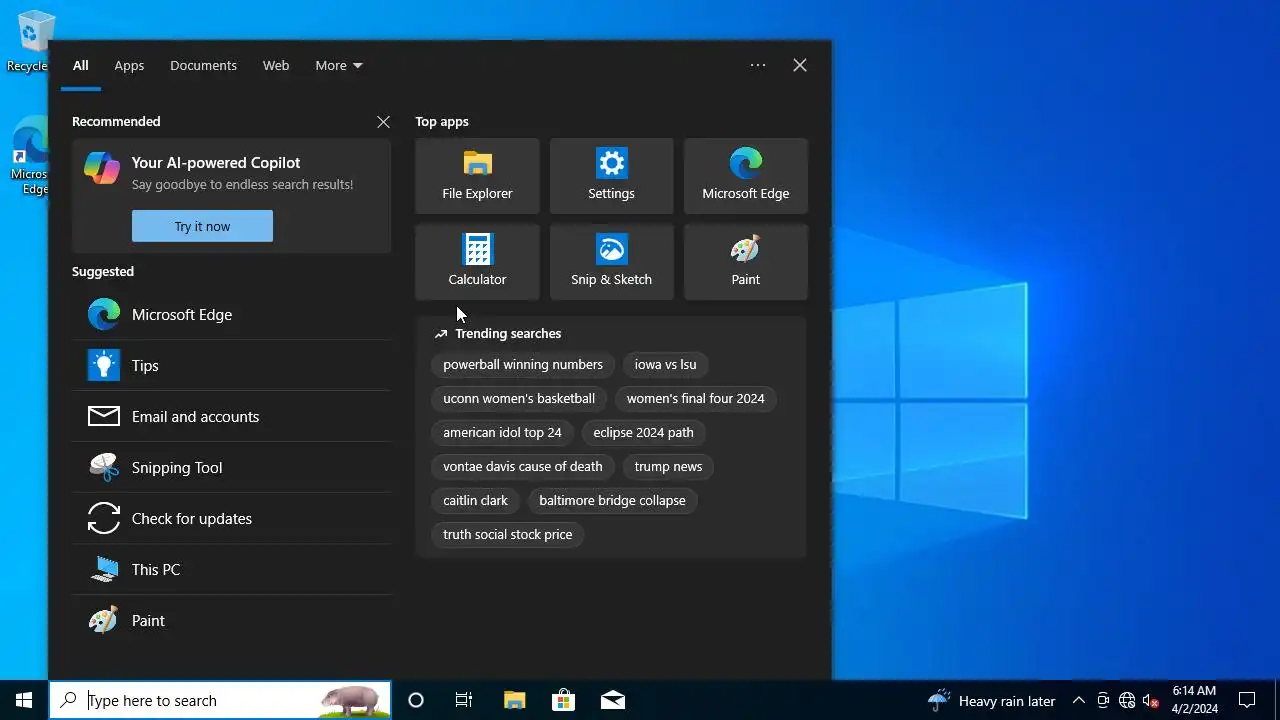This screenshot has width=1280, height=720.
Task: Open File Explorer from Top apps
Action: point(477,176)
